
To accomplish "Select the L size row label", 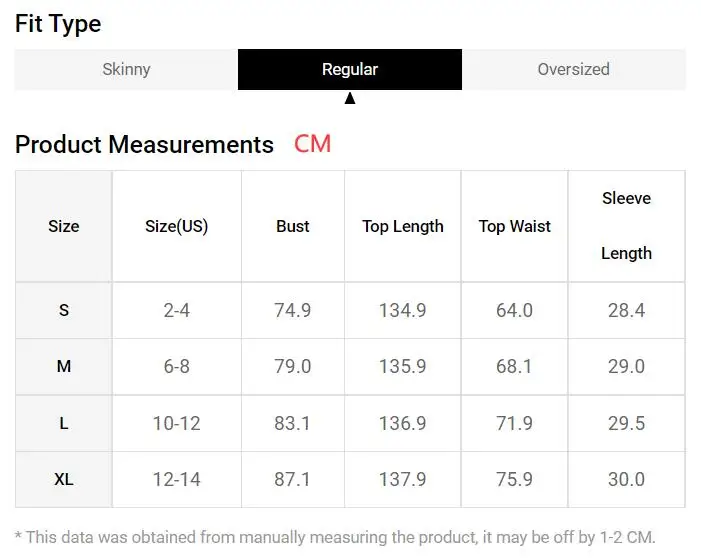I will [64, 423].
